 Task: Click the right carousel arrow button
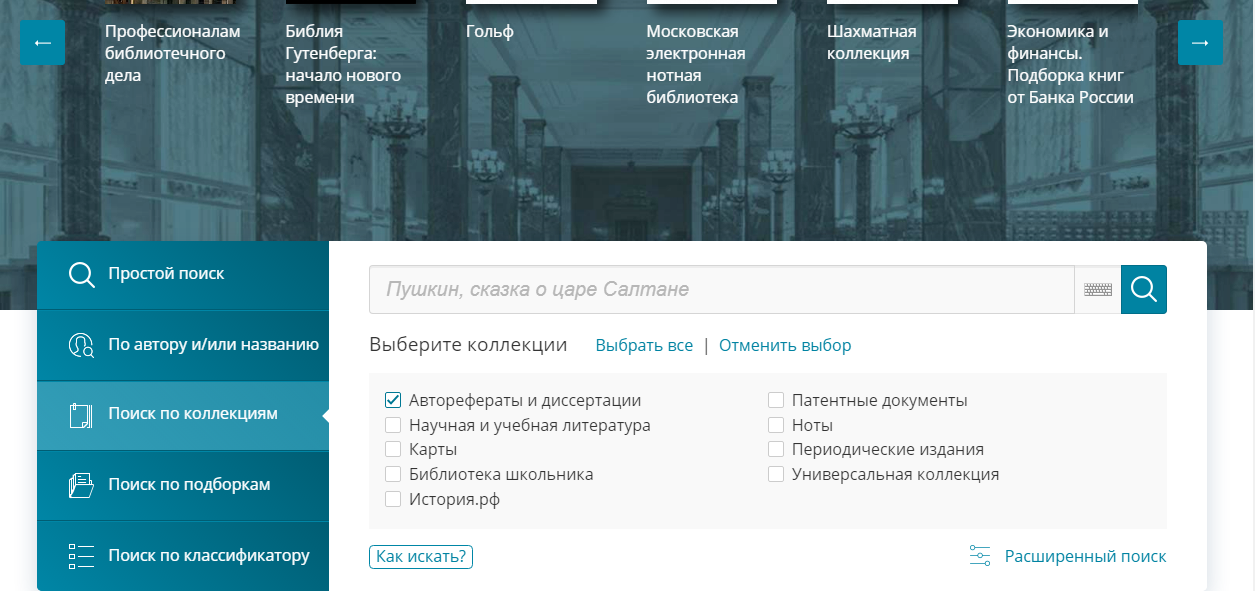1200,43
